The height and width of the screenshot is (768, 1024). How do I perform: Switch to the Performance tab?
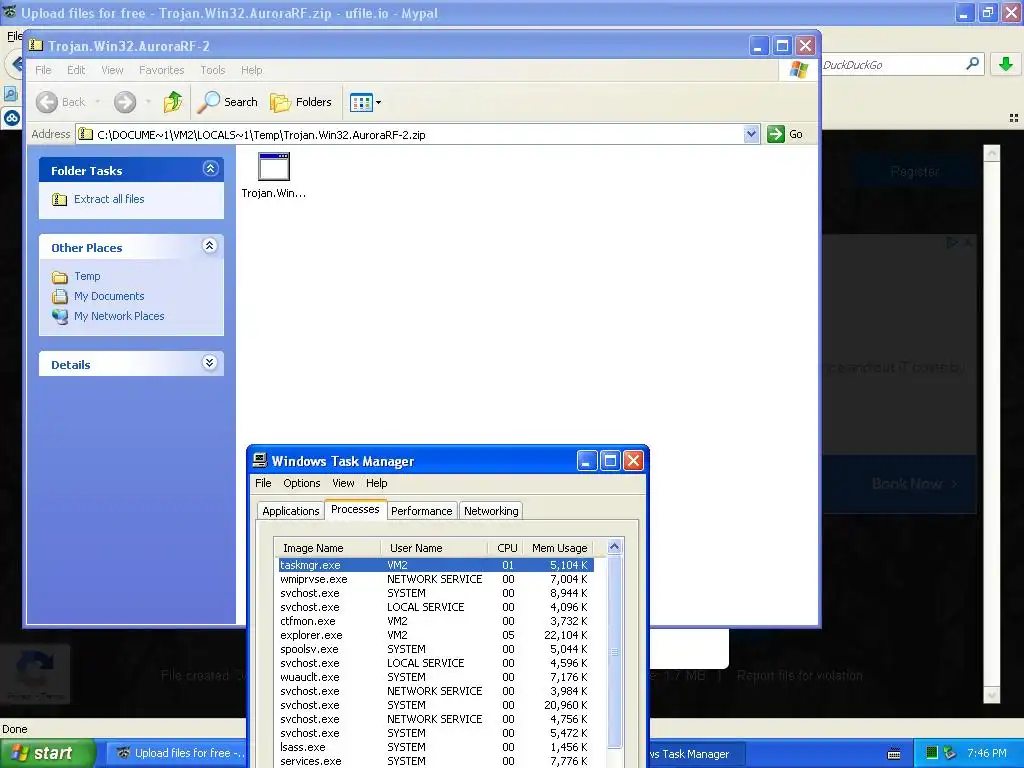click(421, 511)
